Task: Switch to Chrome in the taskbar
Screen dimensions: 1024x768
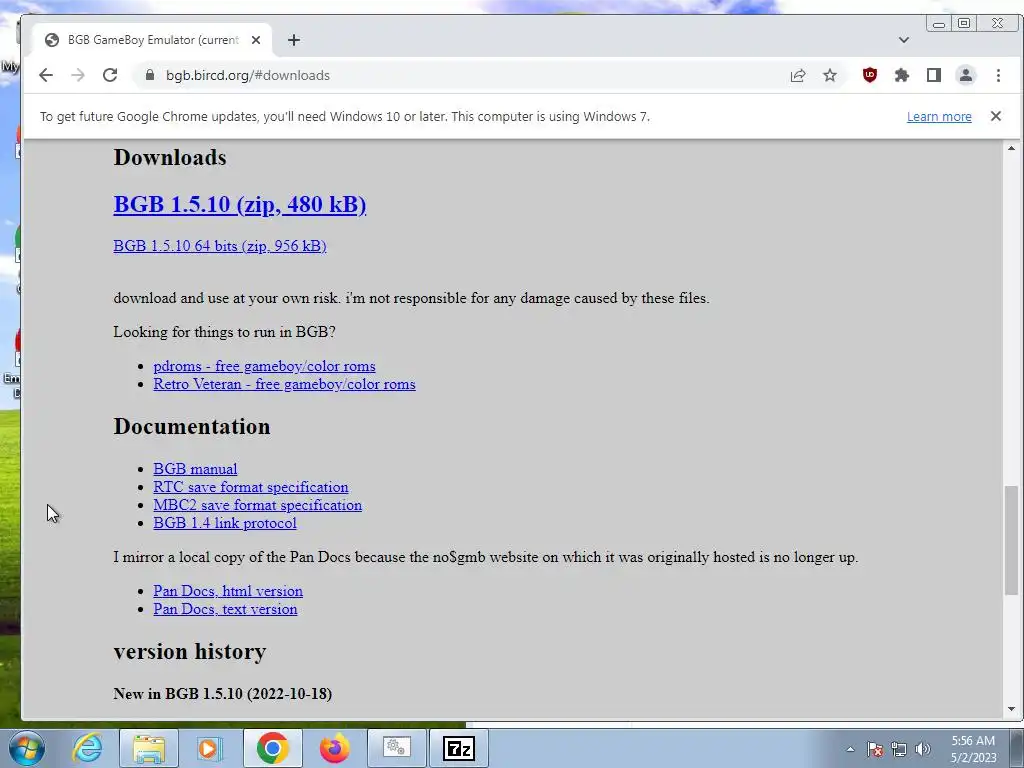Action: coord(272,748)
